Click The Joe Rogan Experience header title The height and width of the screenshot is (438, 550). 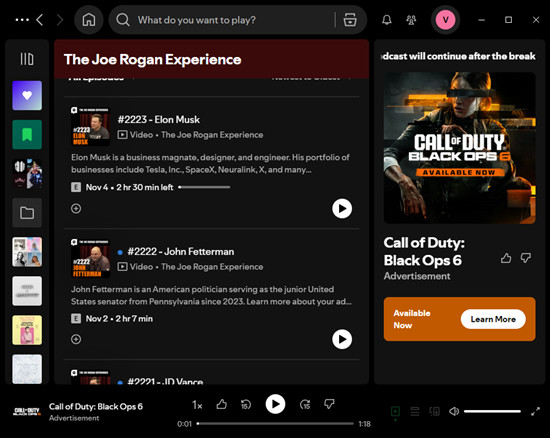point(153,59)
